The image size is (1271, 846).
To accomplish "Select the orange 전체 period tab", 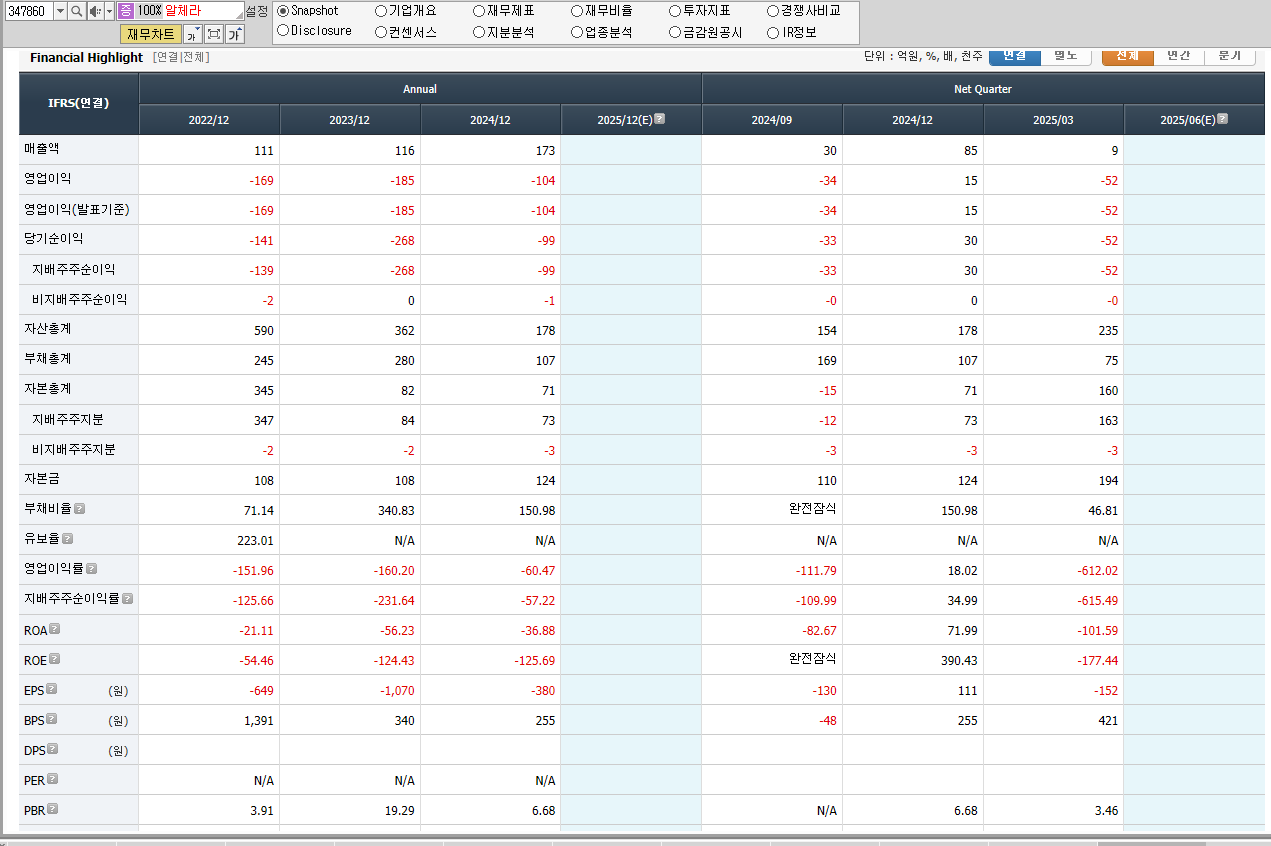I will pyautogui.click(x=1127, y=56).
